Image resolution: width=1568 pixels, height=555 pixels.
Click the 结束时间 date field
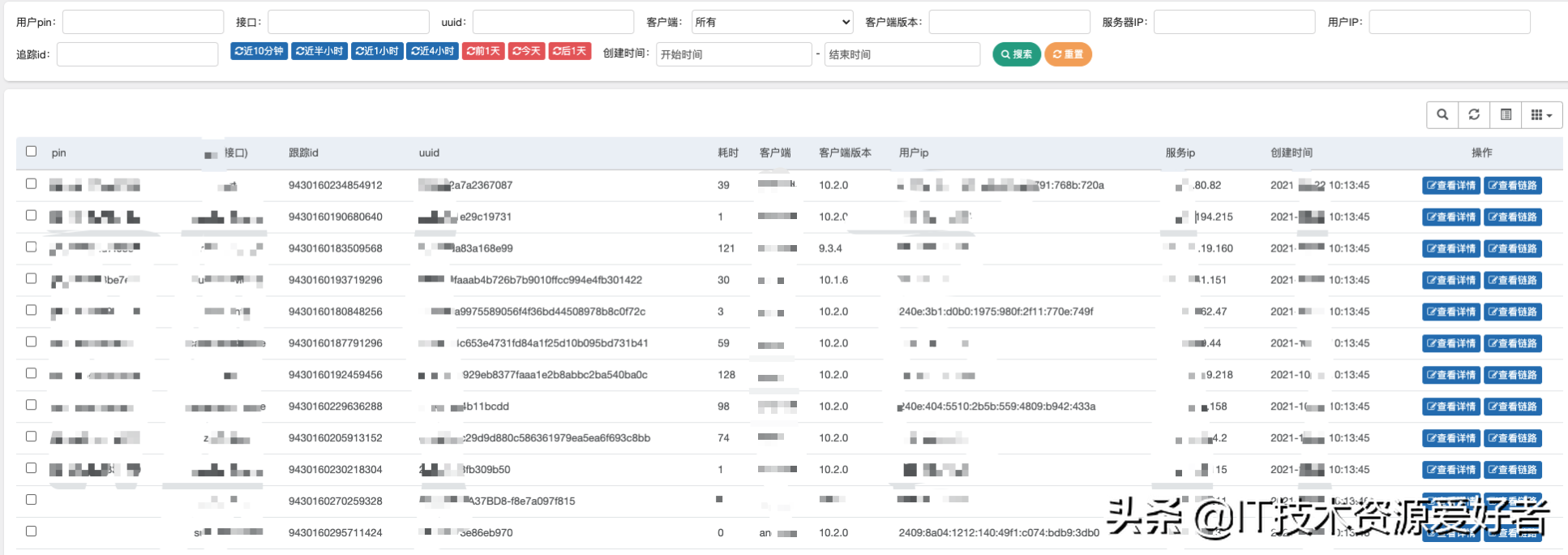(902, 54)
